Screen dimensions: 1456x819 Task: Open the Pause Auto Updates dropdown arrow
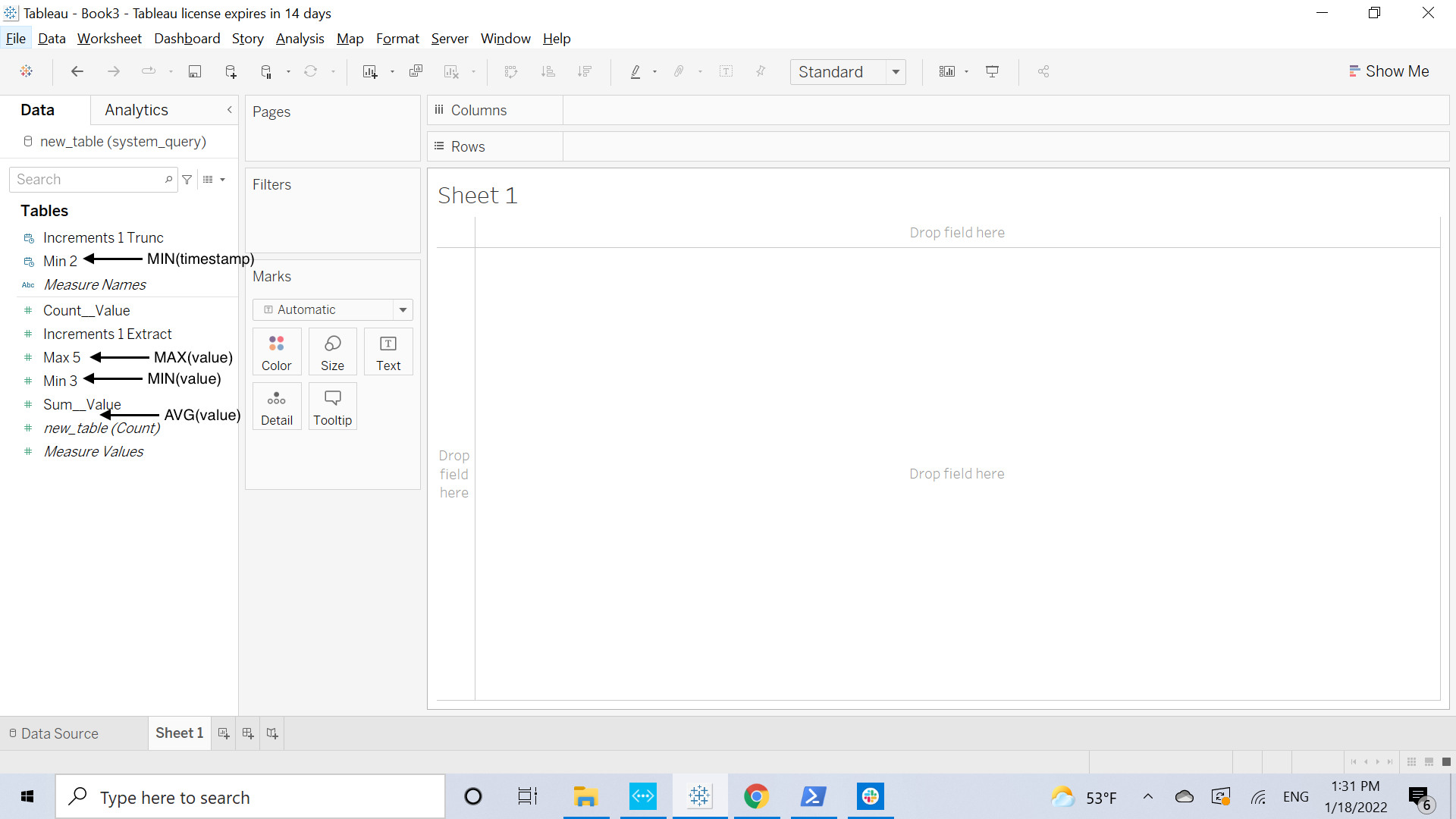tap(288, 72)
